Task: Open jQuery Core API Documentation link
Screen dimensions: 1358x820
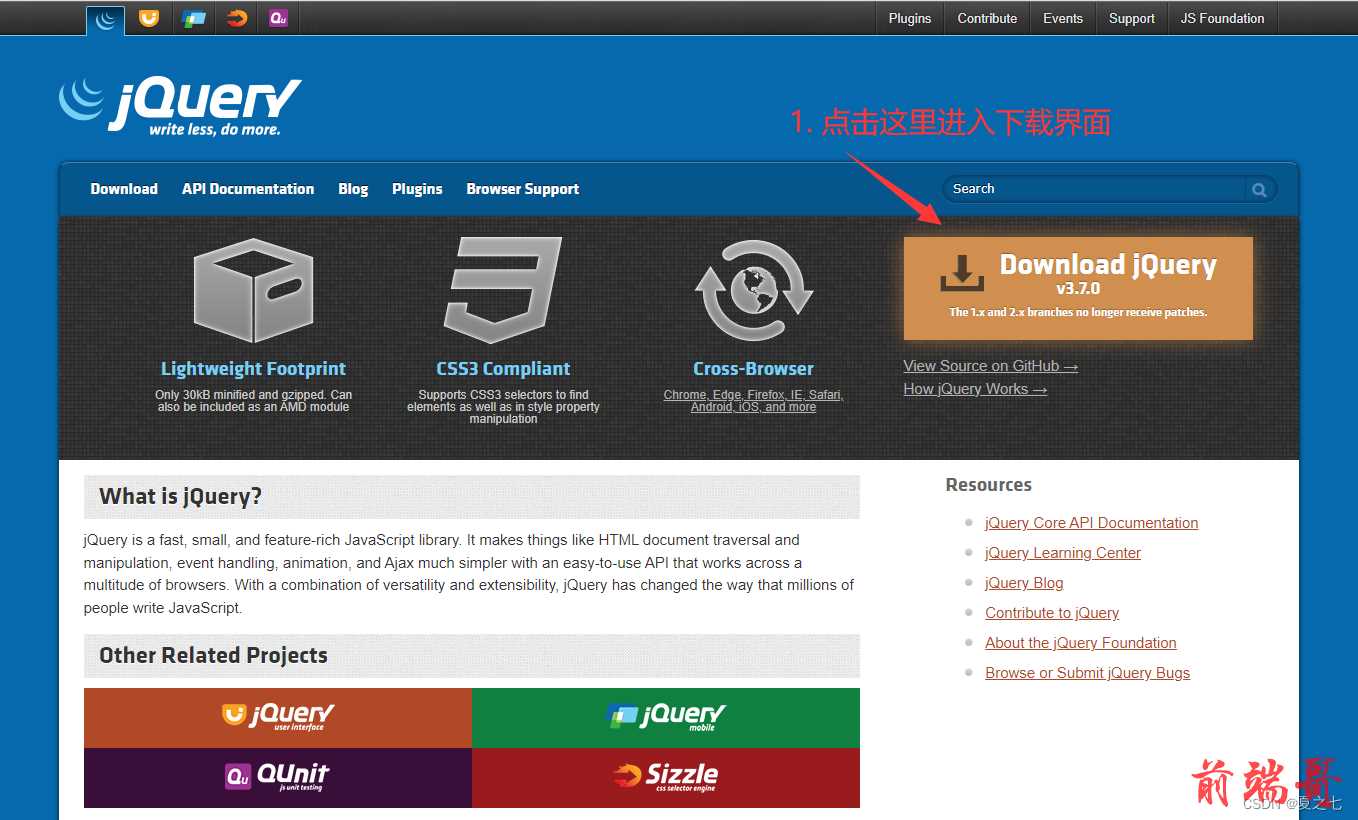Action: (1091, 523)
